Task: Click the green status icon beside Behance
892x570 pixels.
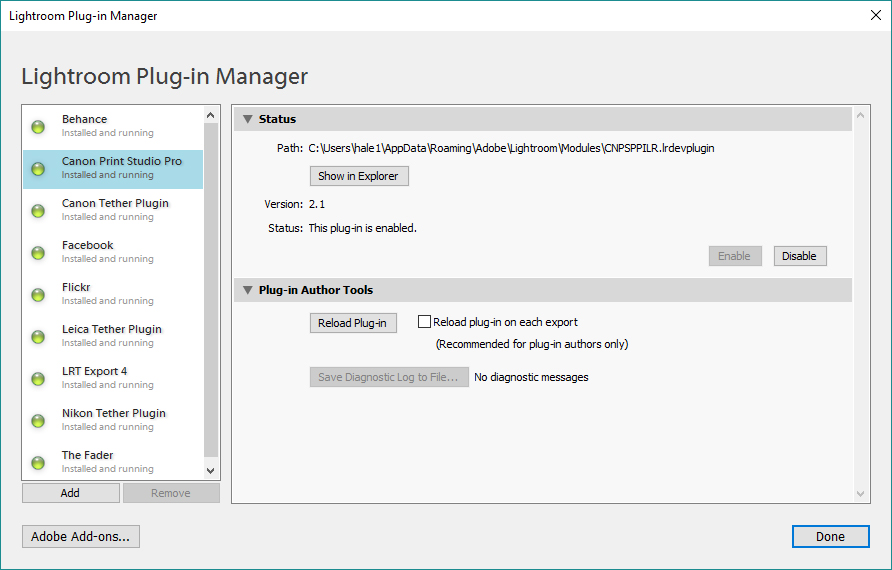Action: pyautogui.click(x=38, y=127)
